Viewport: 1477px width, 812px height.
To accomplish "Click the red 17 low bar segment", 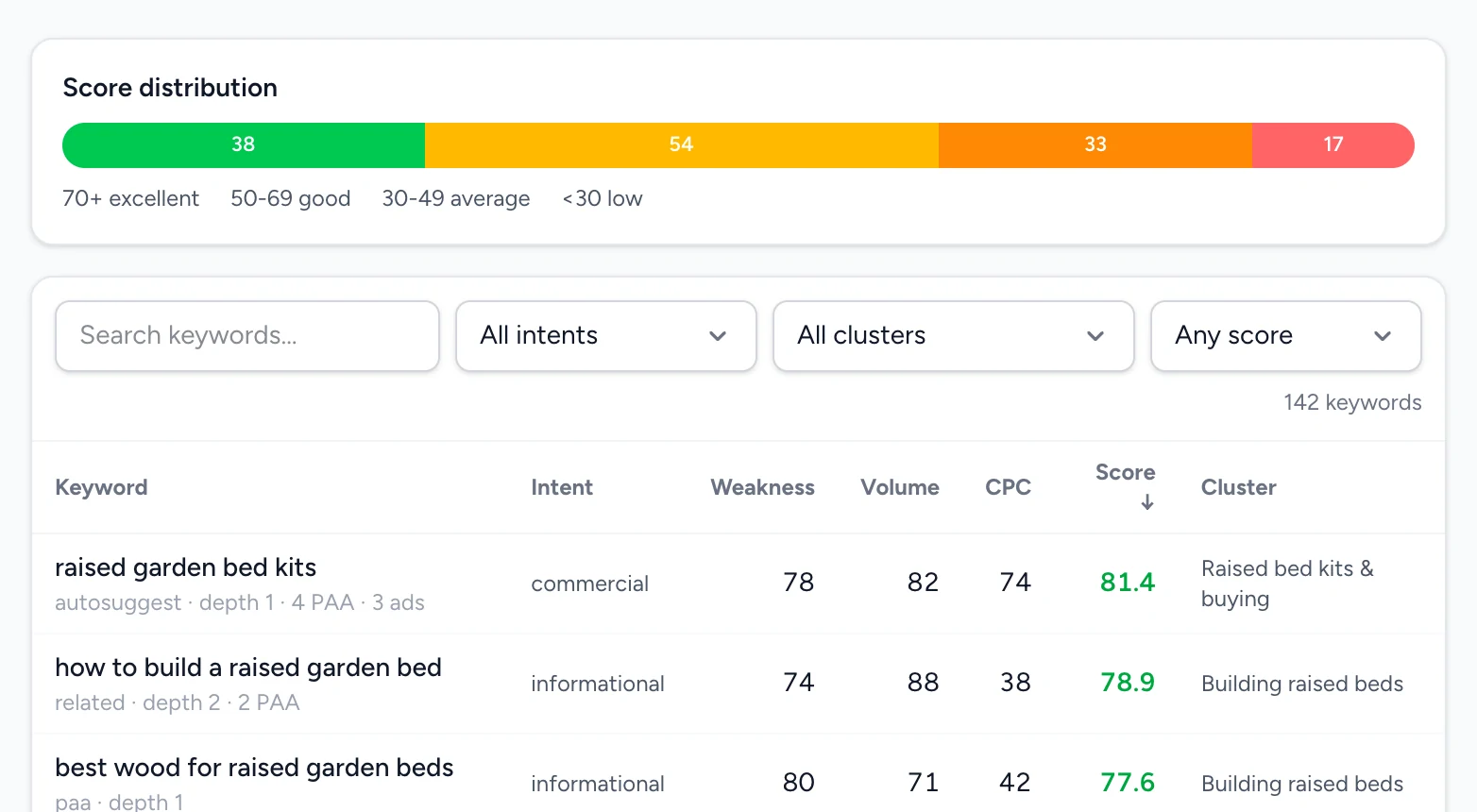I will (x=1333, y=145).
